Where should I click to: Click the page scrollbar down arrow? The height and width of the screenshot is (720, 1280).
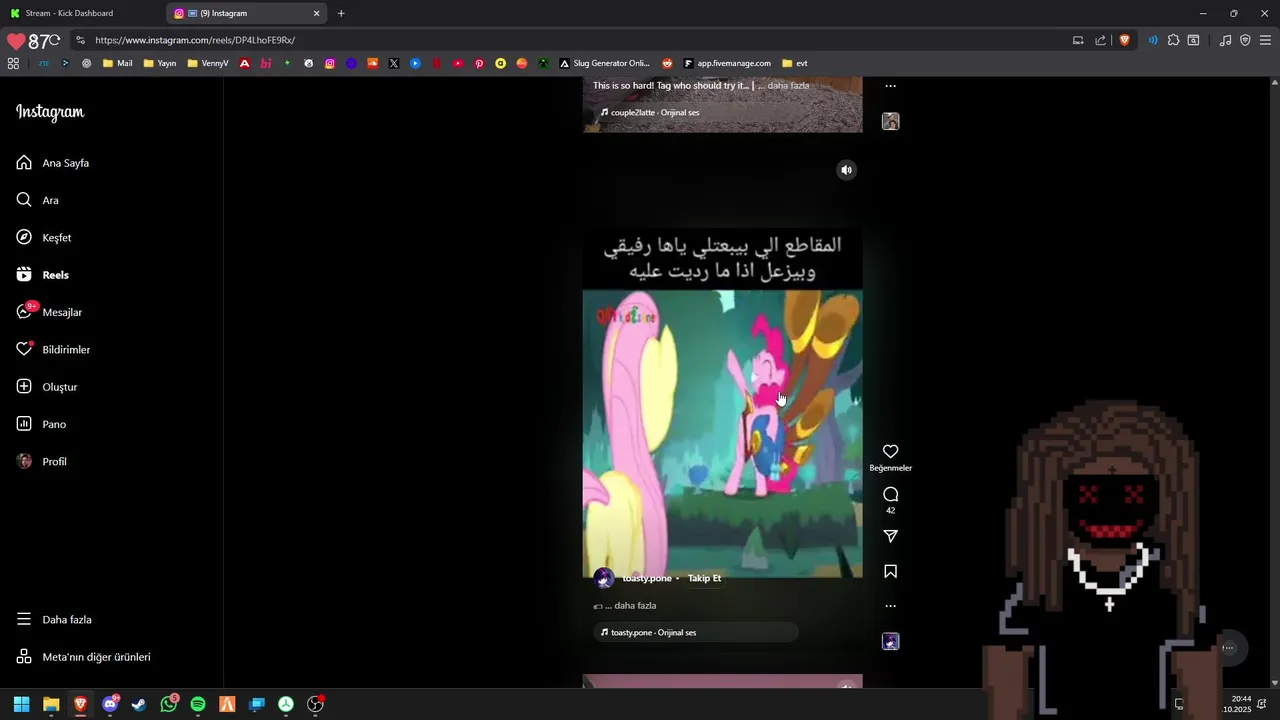pyautogui.click(x=1274, y=683)
